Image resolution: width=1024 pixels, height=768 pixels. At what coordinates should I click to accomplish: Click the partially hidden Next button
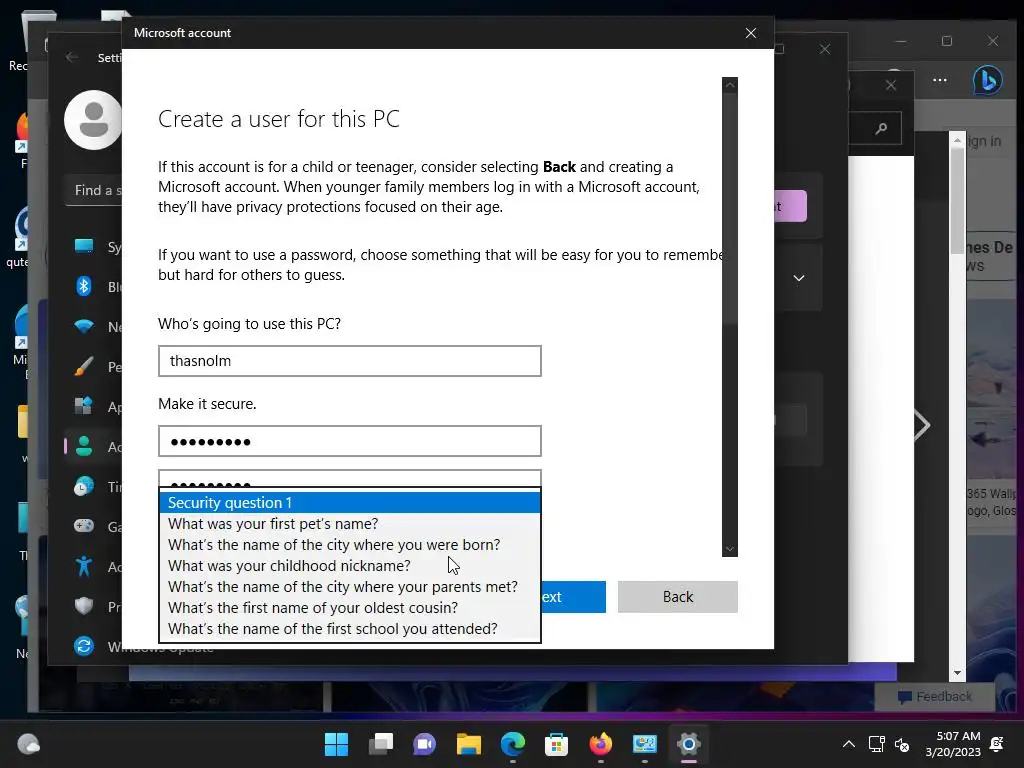(573, 597)
